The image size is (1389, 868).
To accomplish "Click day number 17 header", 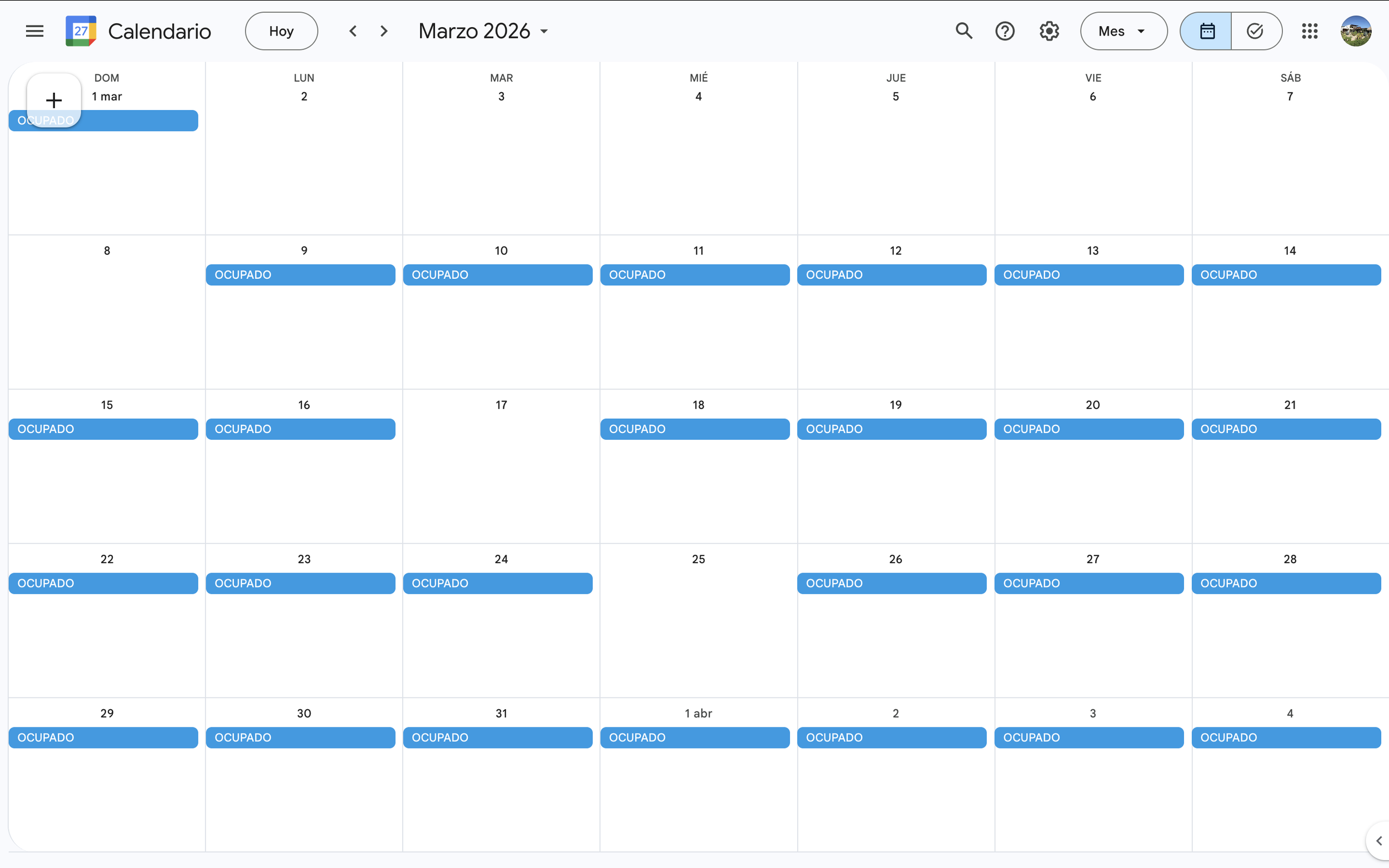I will click(x=501, y=405).
